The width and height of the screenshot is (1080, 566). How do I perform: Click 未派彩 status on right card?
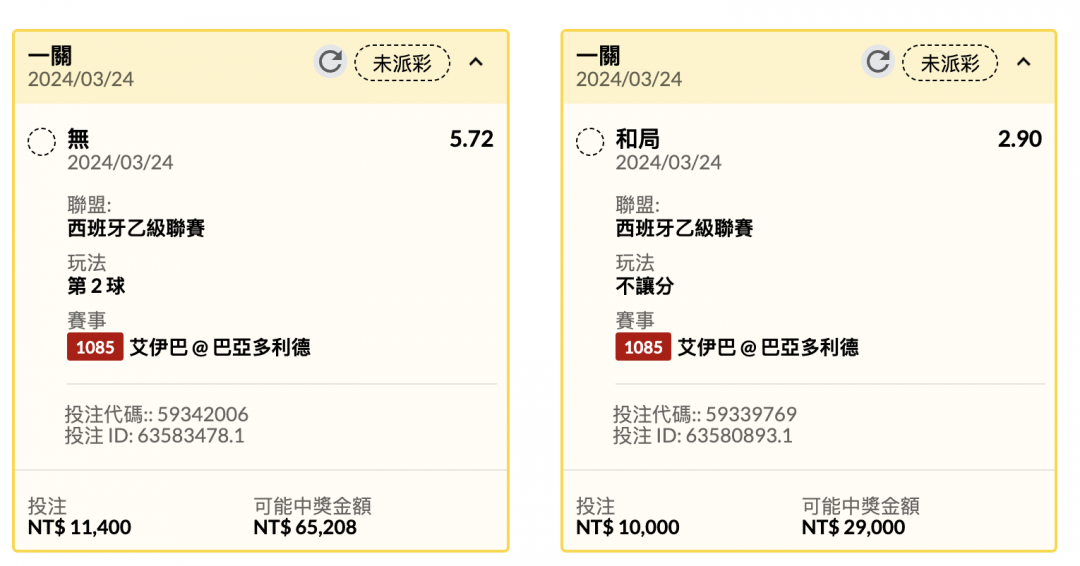point(951,63)
